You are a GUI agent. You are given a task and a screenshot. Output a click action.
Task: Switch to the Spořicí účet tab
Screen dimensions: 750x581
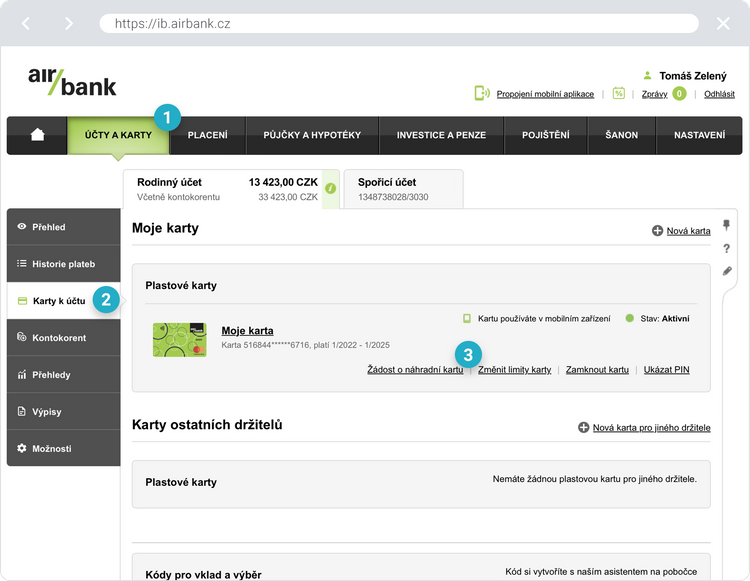click(403, 188)
